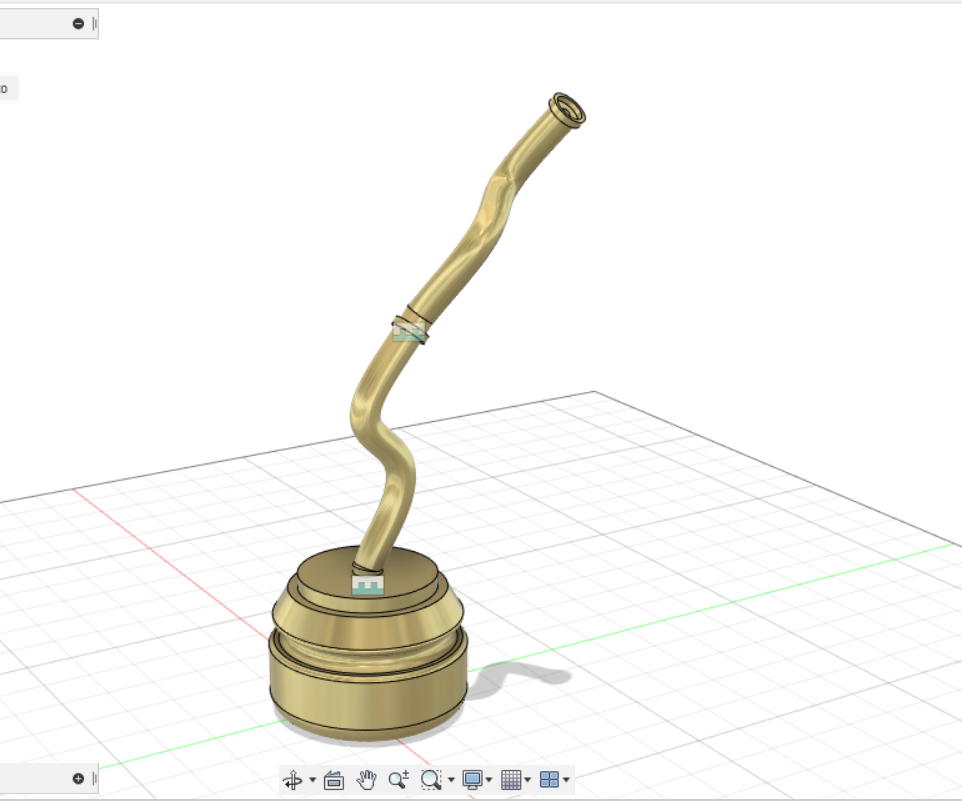The height and width of the screenshot is (801, 962).
Task: Choose the Zoom magnifier tool
Action: coord(399,780)
